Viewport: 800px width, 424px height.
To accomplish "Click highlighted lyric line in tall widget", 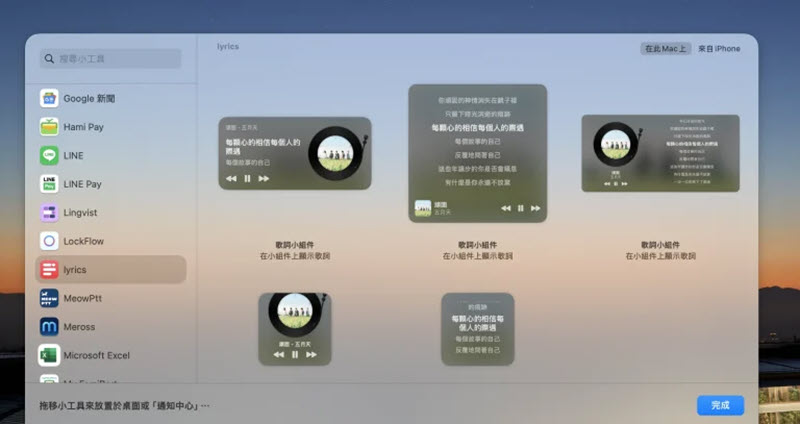I will coord(478,128).
